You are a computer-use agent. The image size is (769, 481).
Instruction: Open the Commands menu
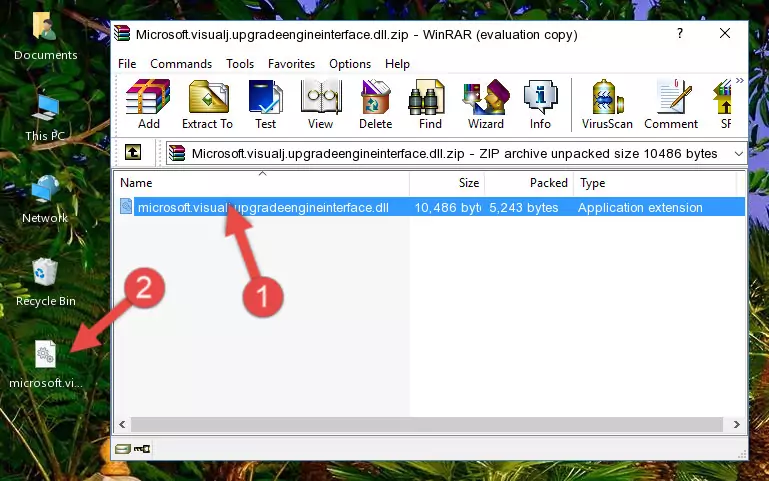click(x=181, y=64)
